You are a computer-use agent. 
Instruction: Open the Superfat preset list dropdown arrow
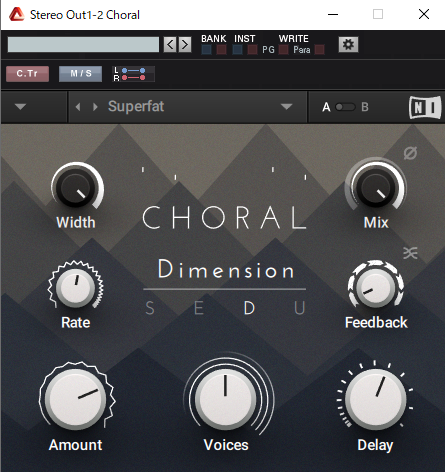[286, 107]
